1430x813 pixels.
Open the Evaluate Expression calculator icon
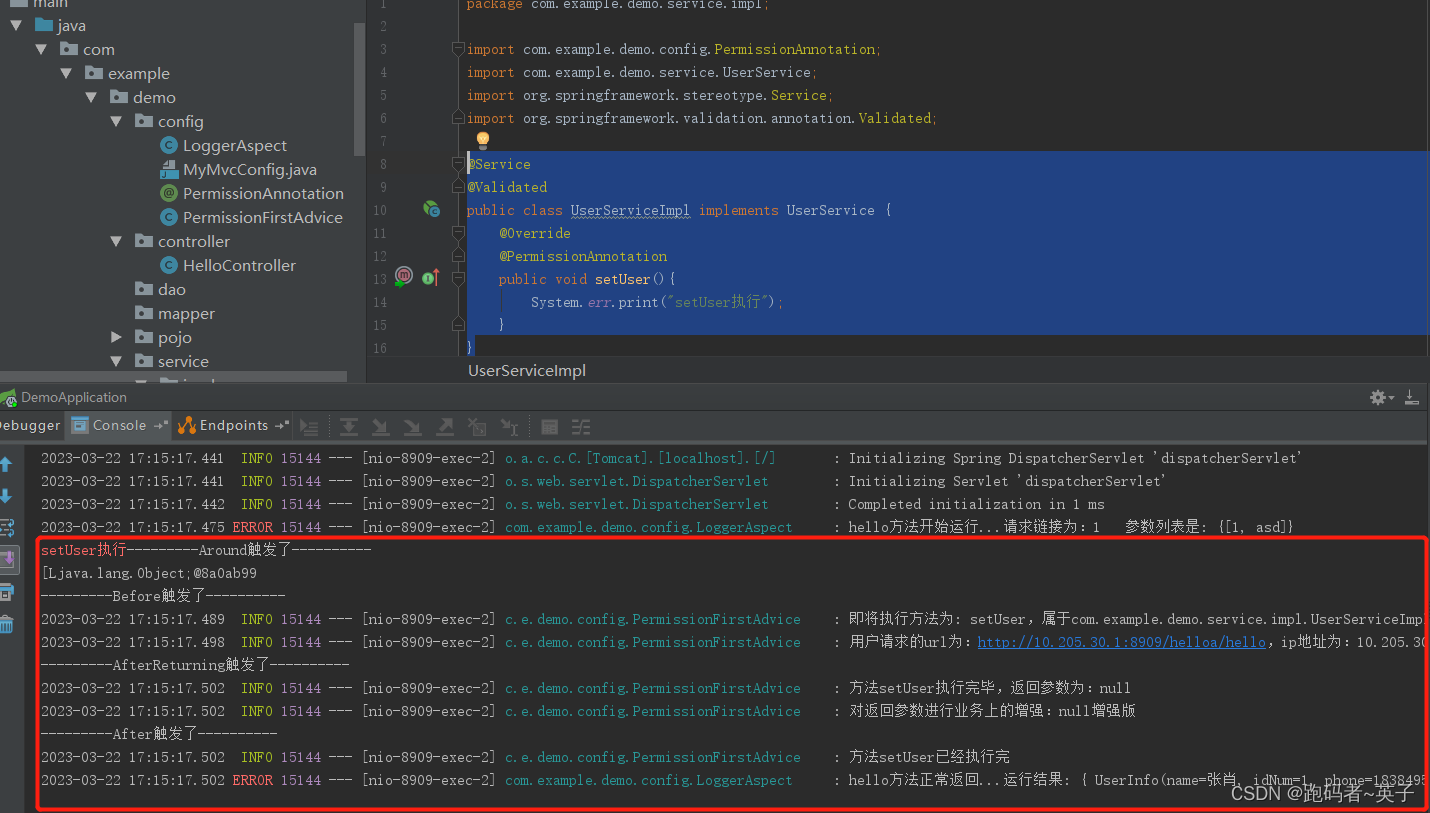pos(549,426)
